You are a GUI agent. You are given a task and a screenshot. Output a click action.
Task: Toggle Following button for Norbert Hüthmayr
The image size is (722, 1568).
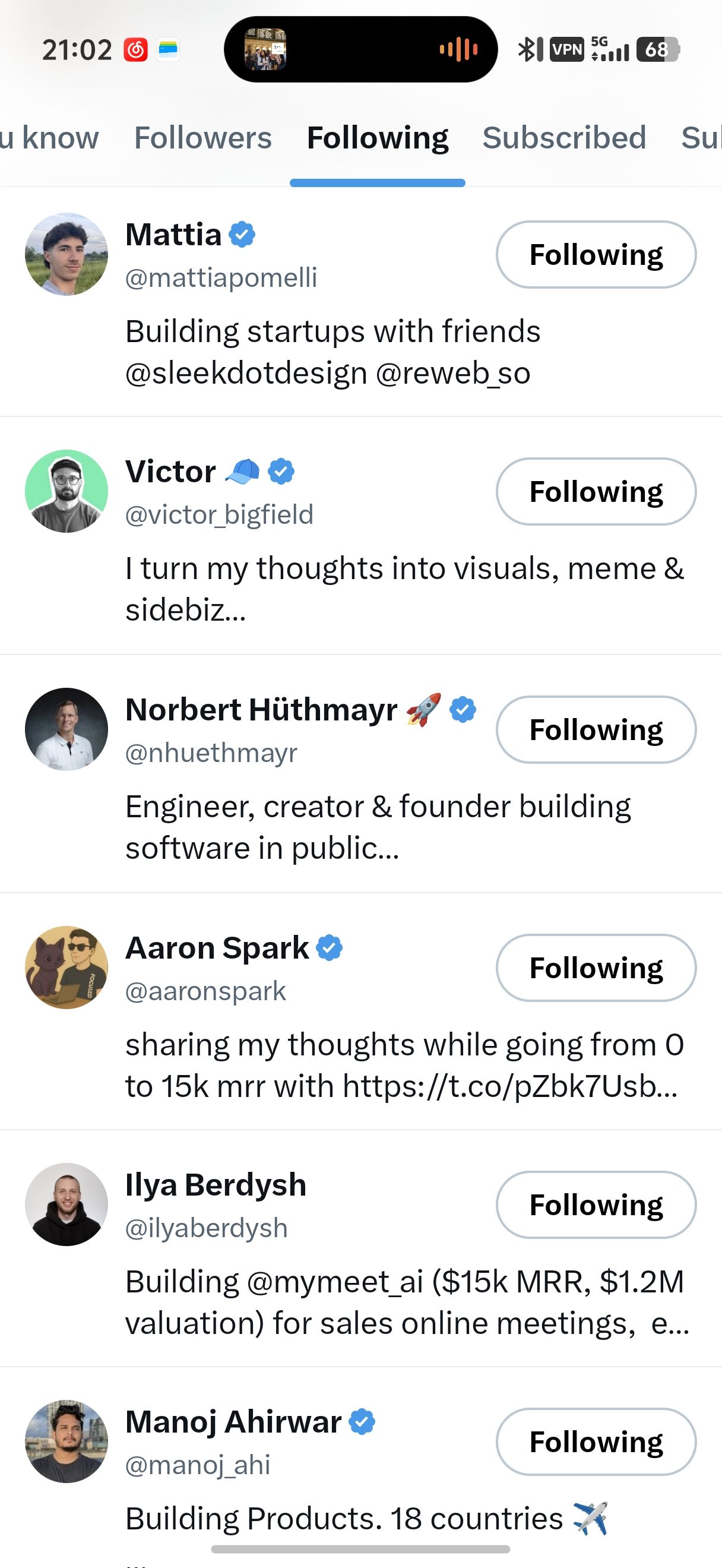click(596, 729)
